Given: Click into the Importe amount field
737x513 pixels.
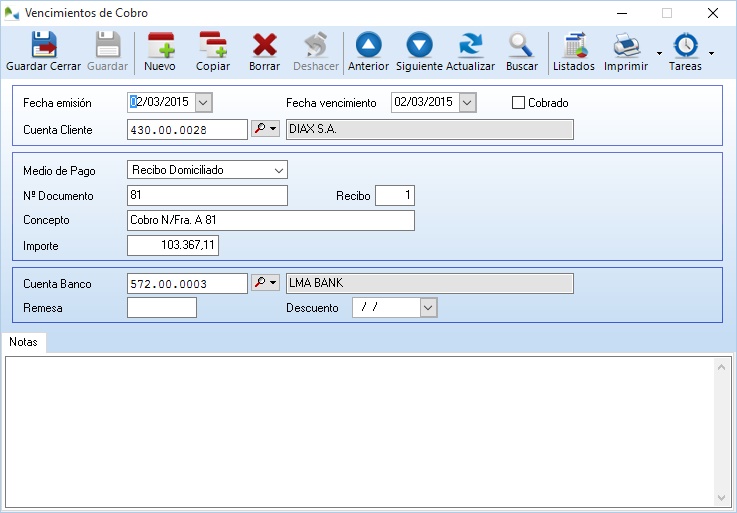Looking at the screenshot, I should point(173,245).
